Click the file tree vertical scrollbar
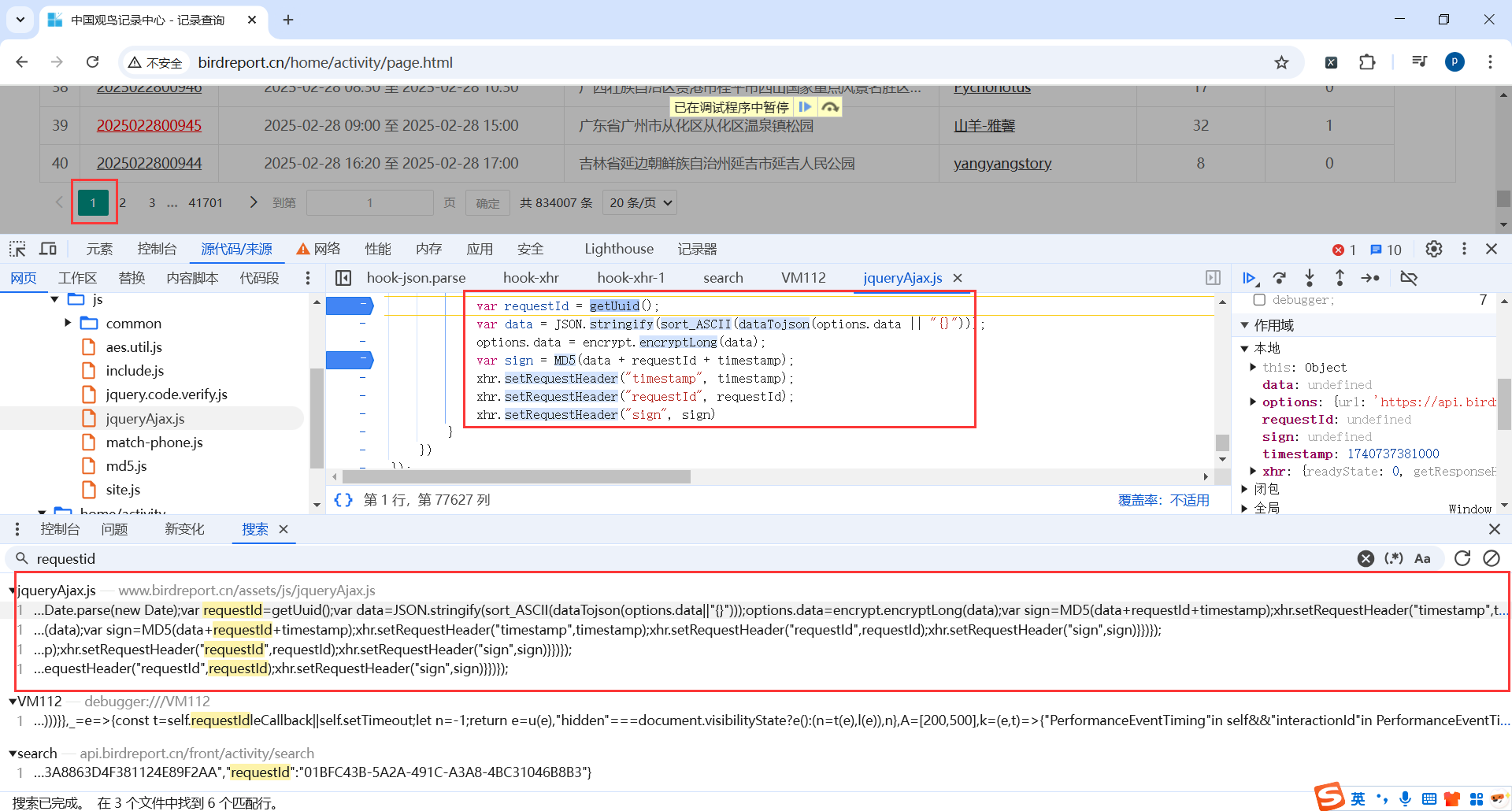Screen dimensions: 1512x811 pos(317,419)
